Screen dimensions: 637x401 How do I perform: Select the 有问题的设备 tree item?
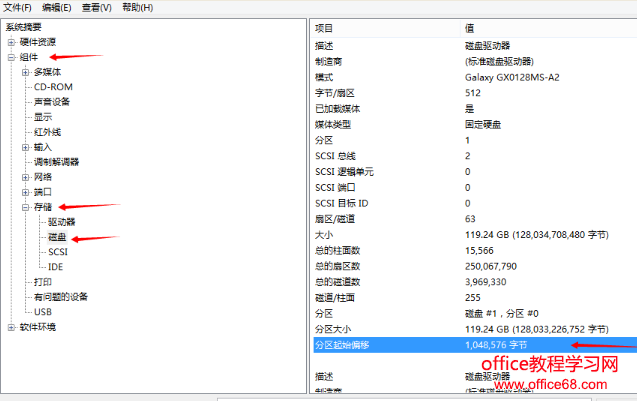(x=61, y=297)
